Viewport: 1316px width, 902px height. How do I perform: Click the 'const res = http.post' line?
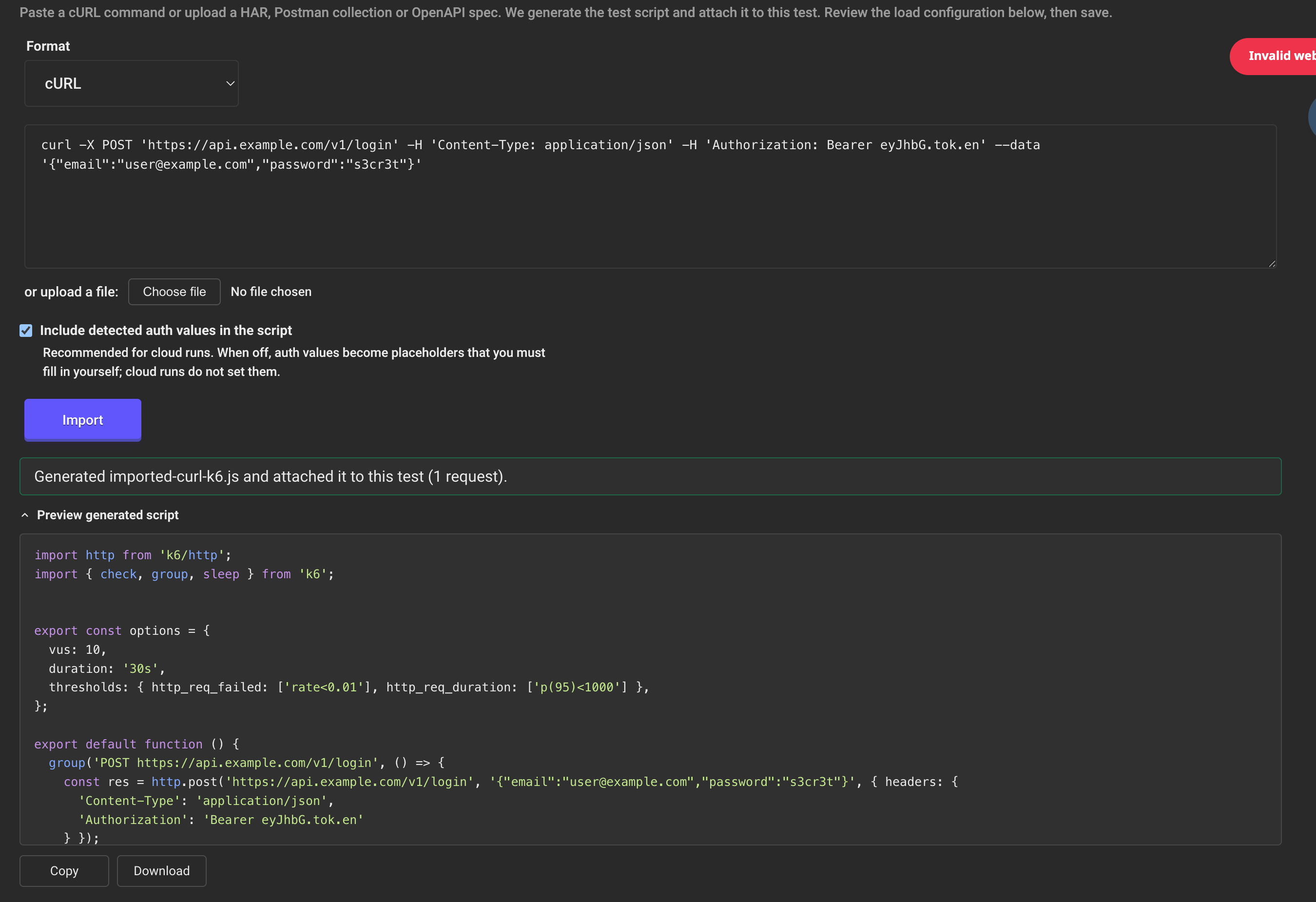click(x=511, y=782)
